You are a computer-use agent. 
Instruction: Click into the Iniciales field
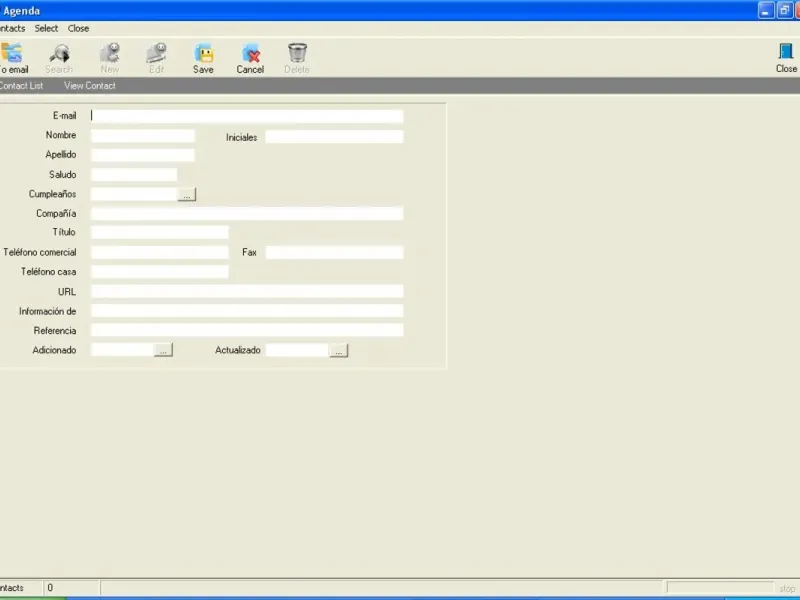pos(334,137)
